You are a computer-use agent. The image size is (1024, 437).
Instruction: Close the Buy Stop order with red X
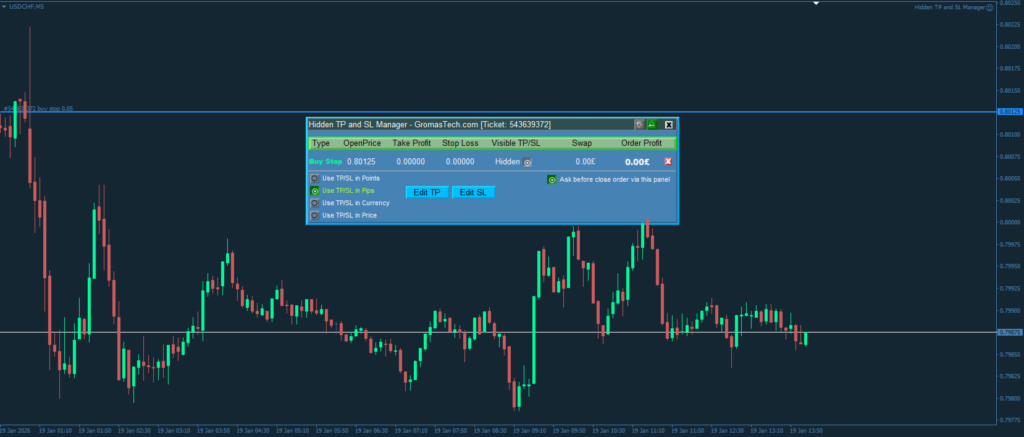click(x=668, y=161)
